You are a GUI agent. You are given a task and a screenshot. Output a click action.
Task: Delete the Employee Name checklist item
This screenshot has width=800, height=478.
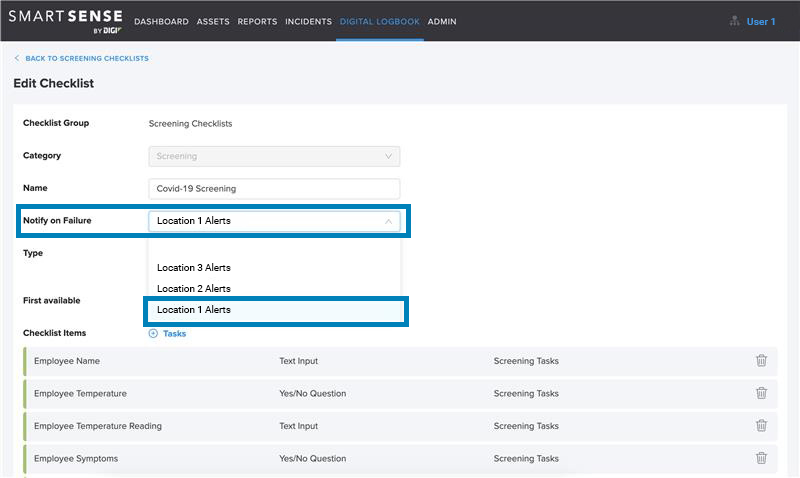click(x=761, y=360)
